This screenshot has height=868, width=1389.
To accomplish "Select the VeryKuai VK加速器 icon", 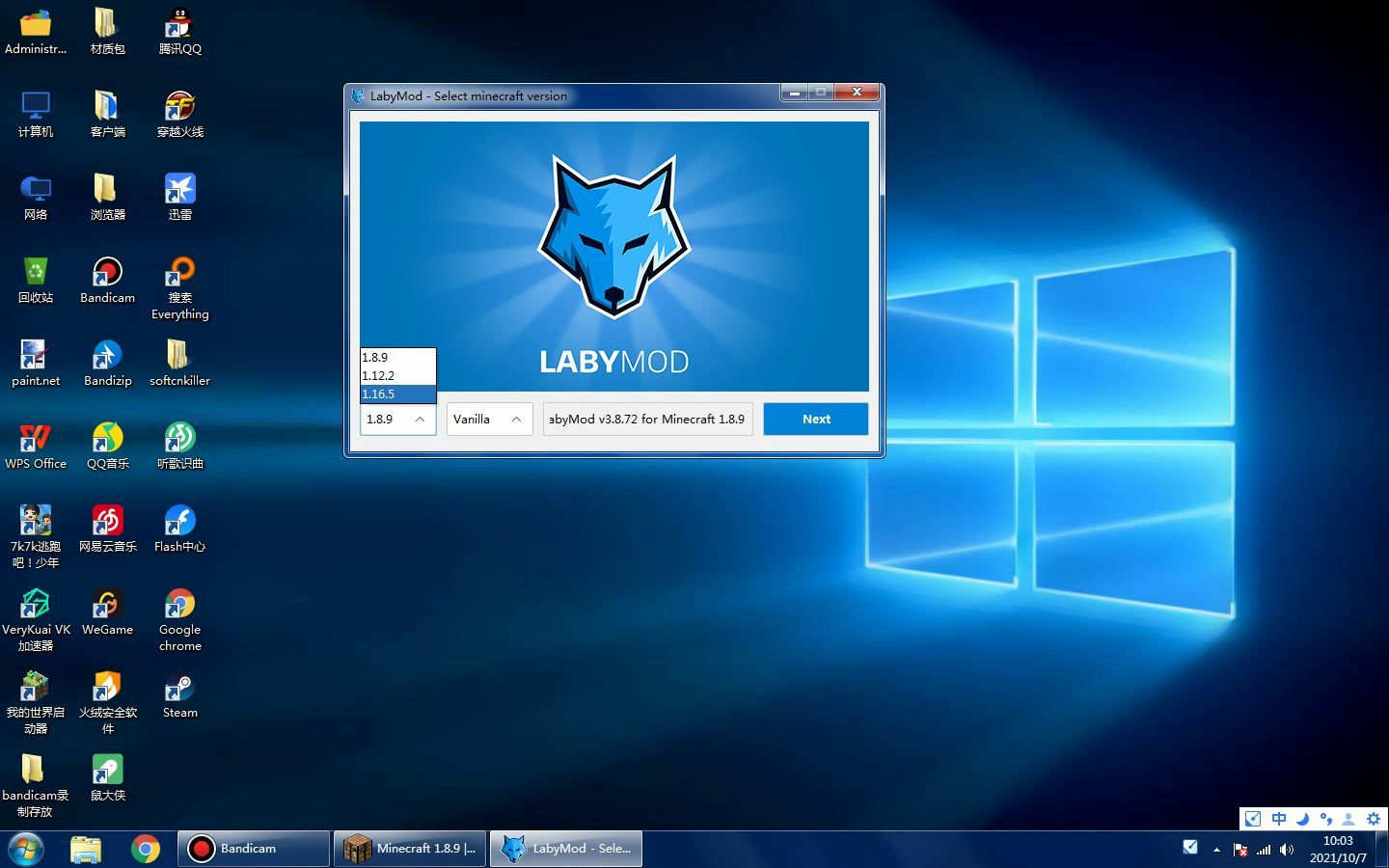I will click(x=36, y=620).
